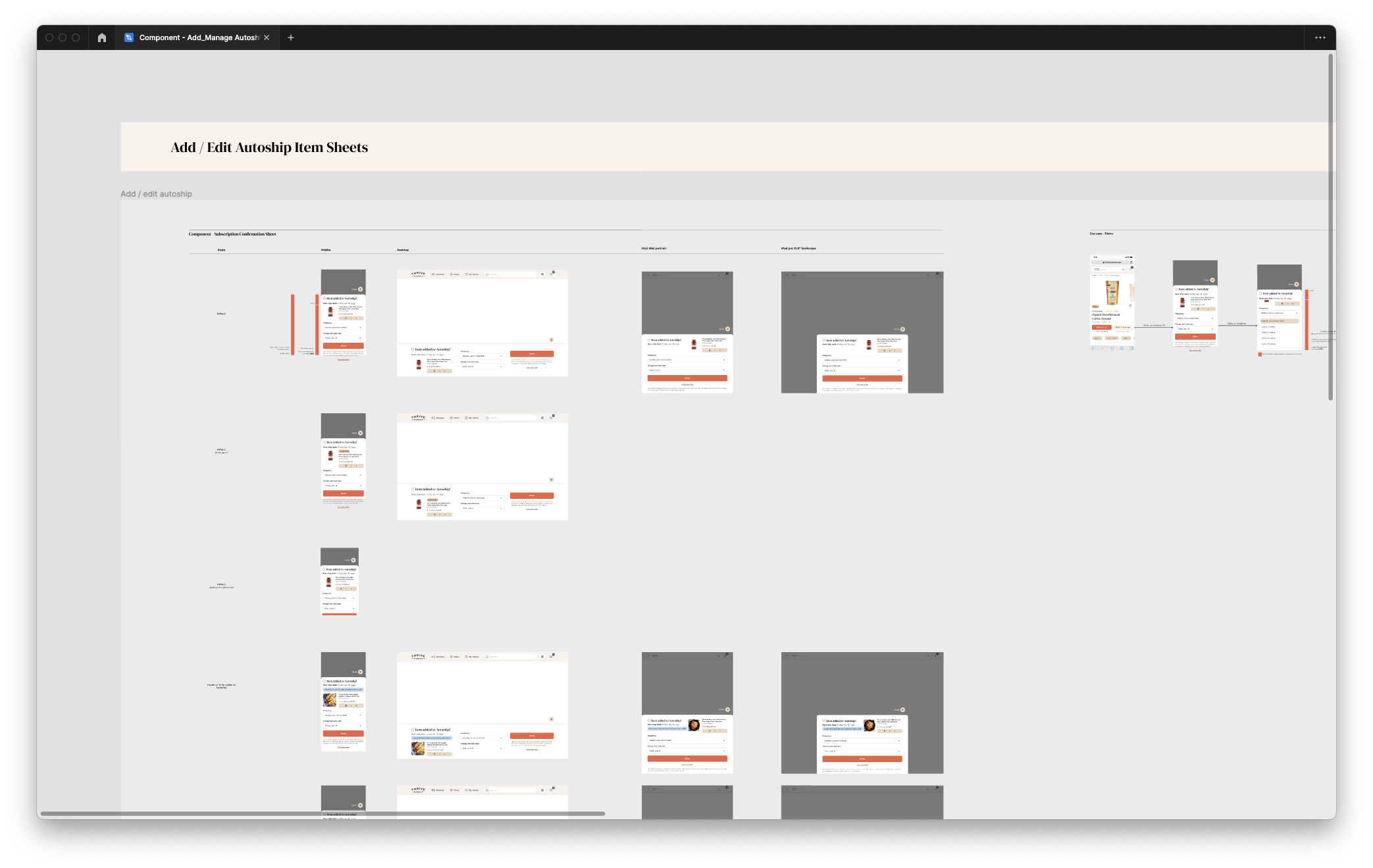
Task: Select the lone small-screen mobile frame in third row
Action: (340, 582)
